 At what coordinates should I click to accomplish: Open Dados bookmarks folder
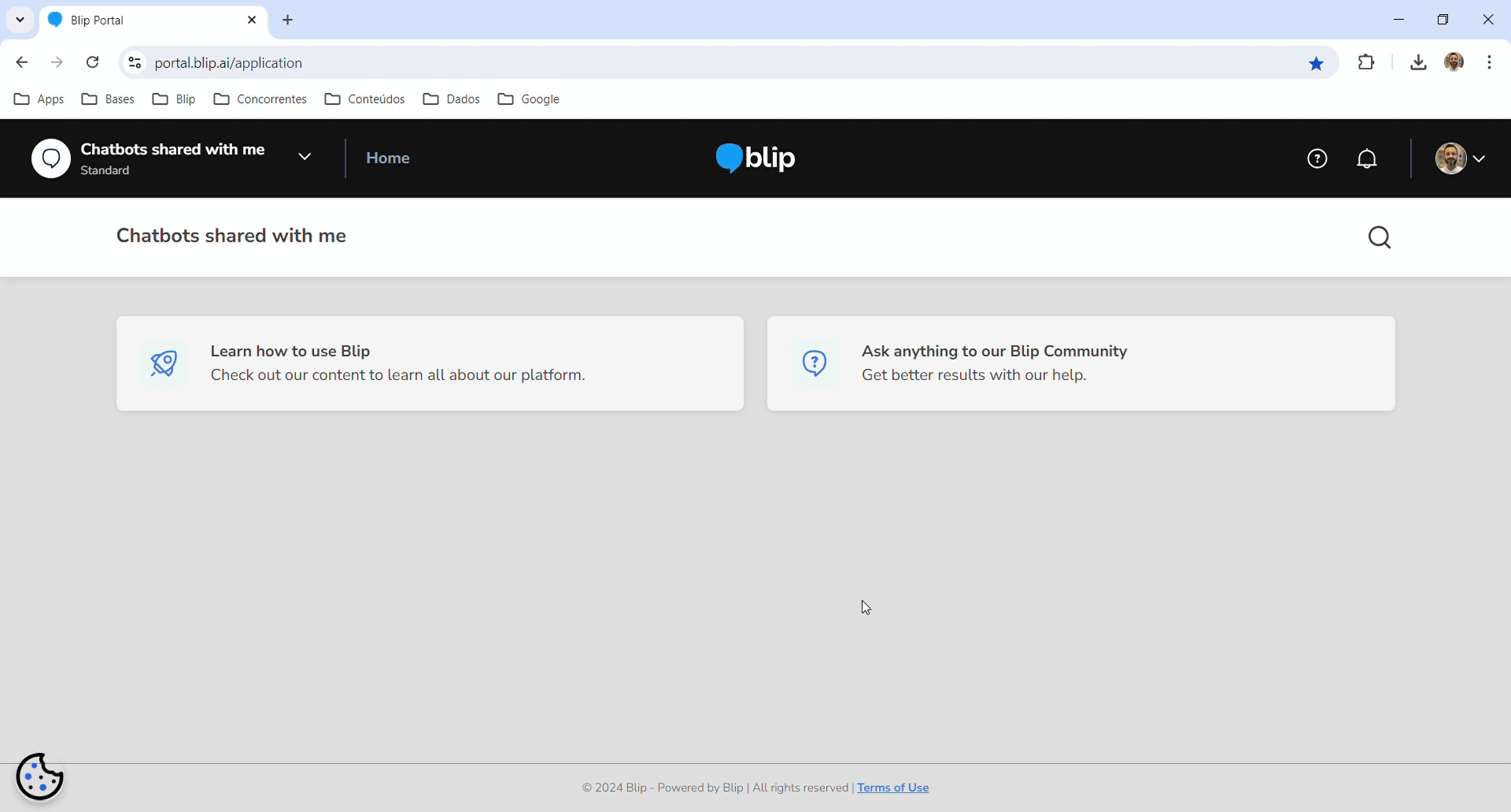pyautogui.click(x=451, y=99)
